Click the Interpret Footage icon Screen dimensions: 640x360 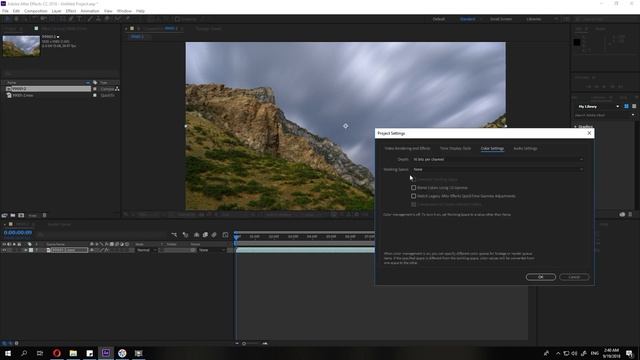click(x=4, y=215)
